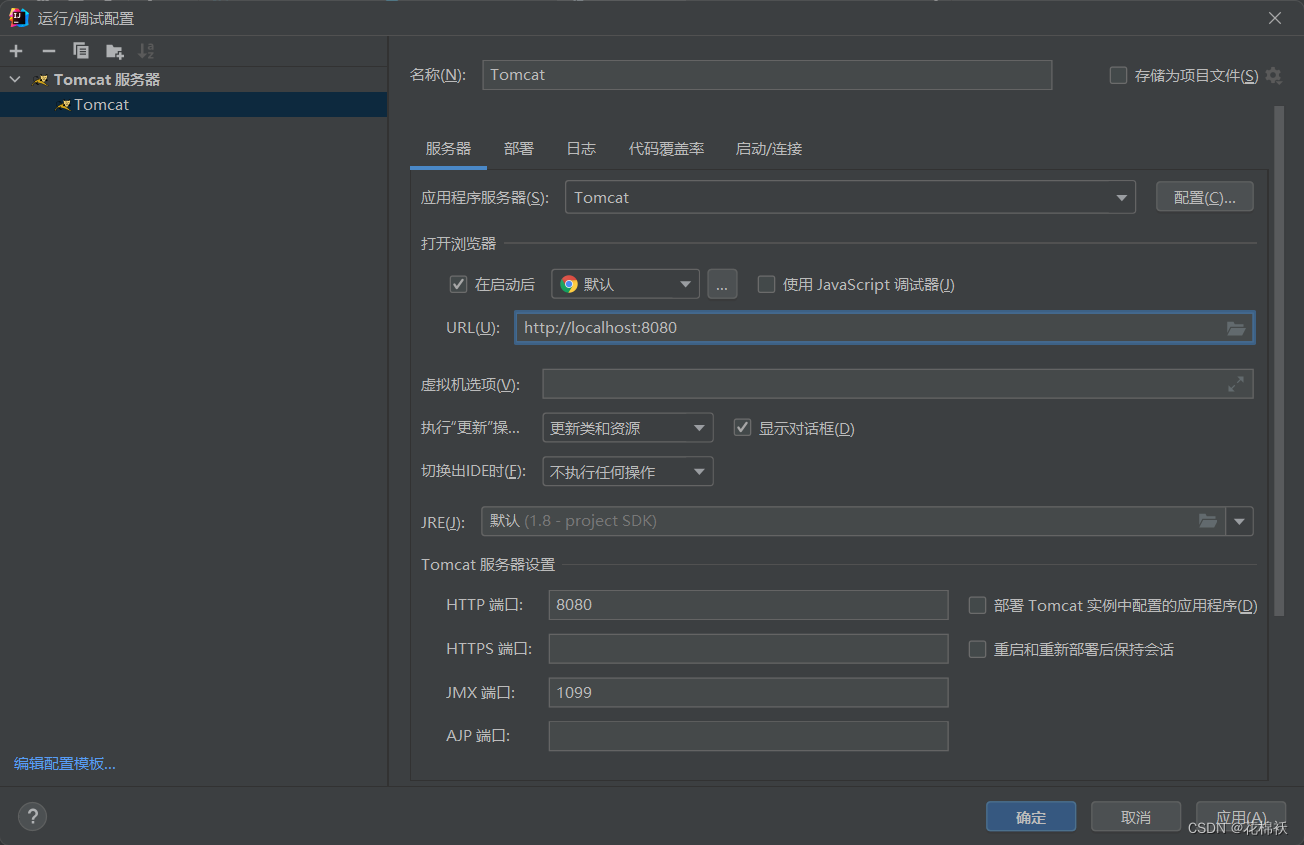Screen dimensions: 1304x845
Task: Expand the VM options field icon
Action: [x=1236, y=384]
